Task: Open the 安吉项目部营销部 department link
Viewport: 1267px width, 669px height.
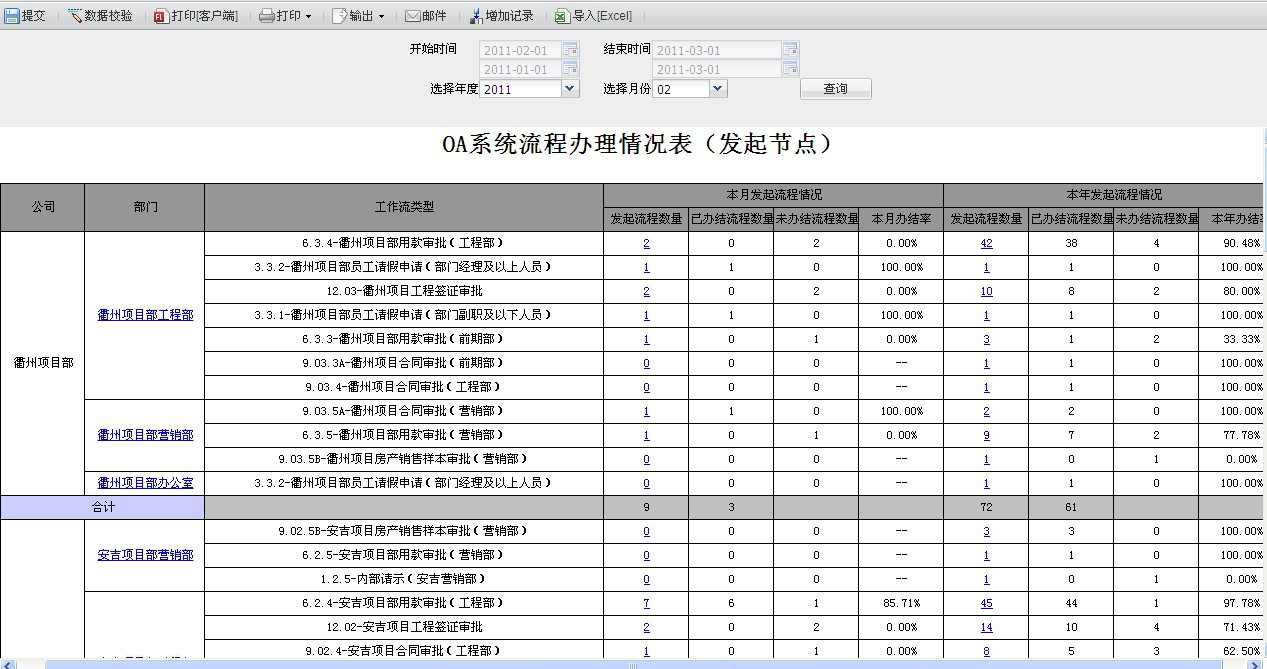Action: pyautogui.click(x=145, y=555)
